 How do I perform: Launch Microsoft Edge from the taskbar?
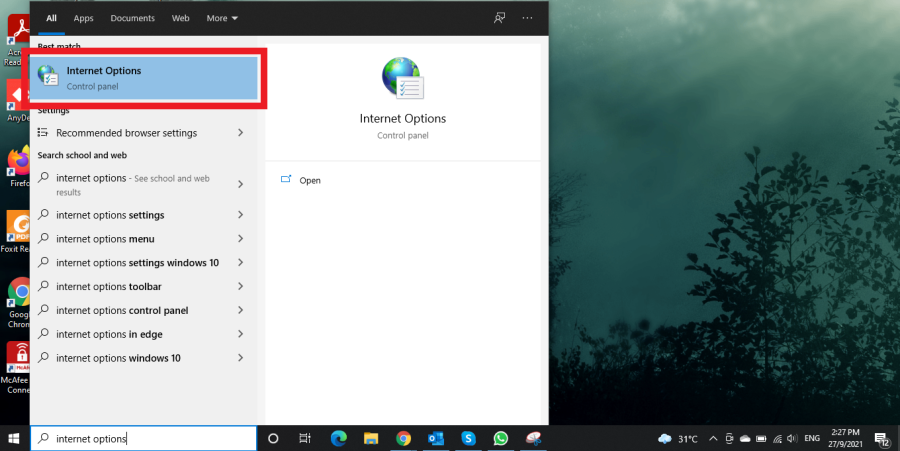pos(339,438)
